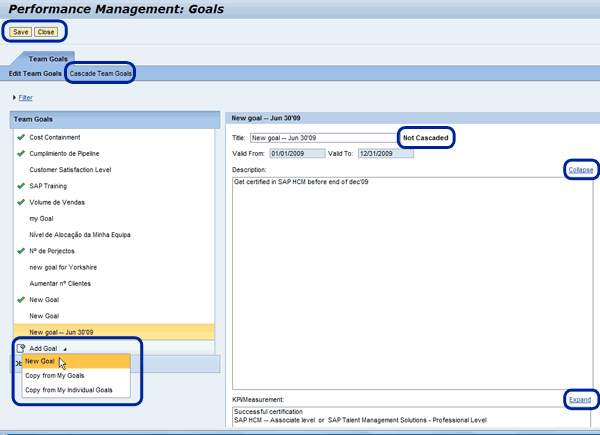
Task: Click green checkmark beside Nº de Porjectos
Action: 21,250
